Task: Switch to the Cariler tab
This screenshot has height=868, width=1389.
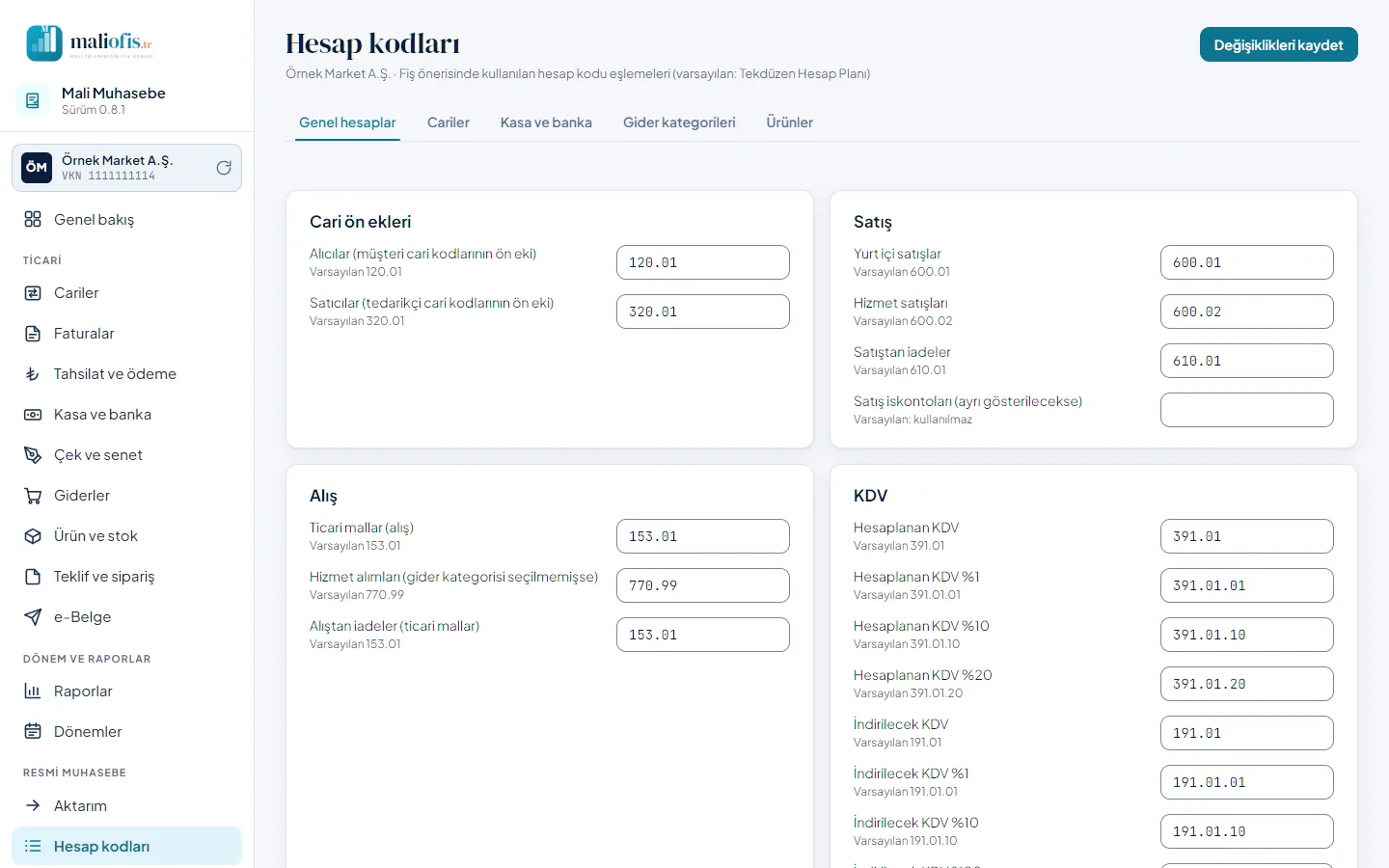Action: click(449, 122)
